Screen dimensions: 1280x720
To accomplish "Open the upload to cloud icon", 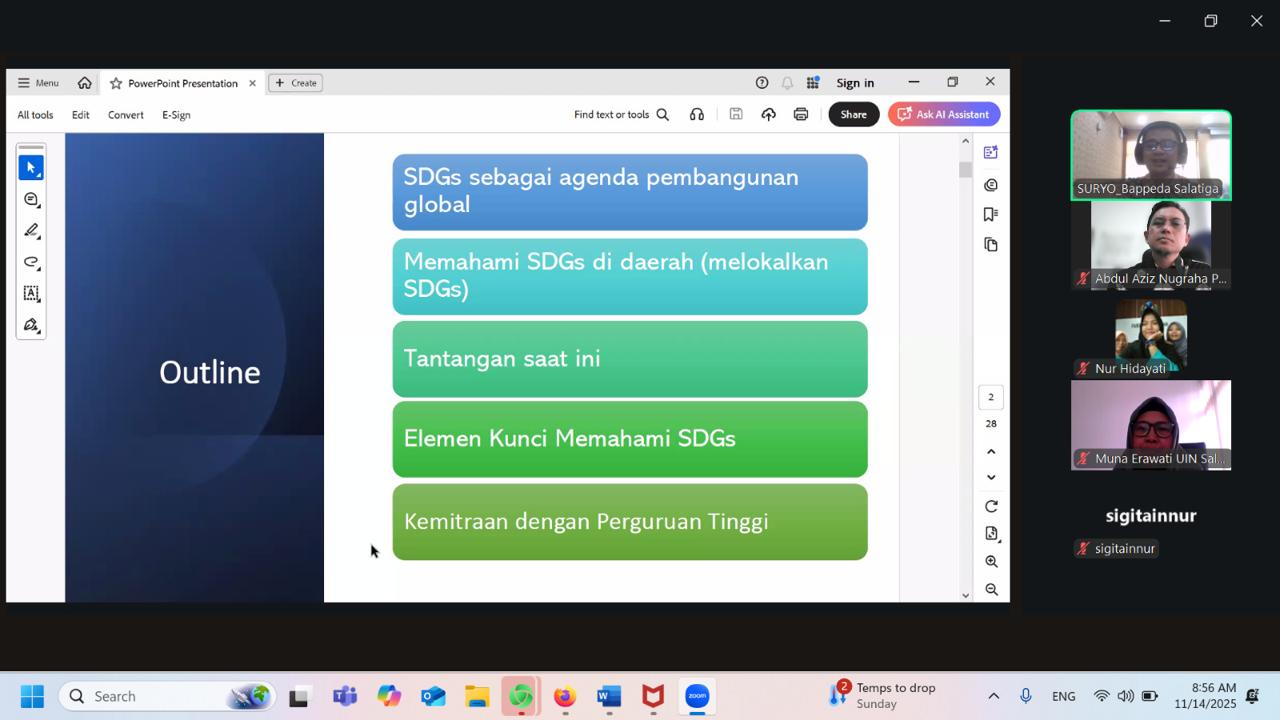I will (x=768, y=114).
